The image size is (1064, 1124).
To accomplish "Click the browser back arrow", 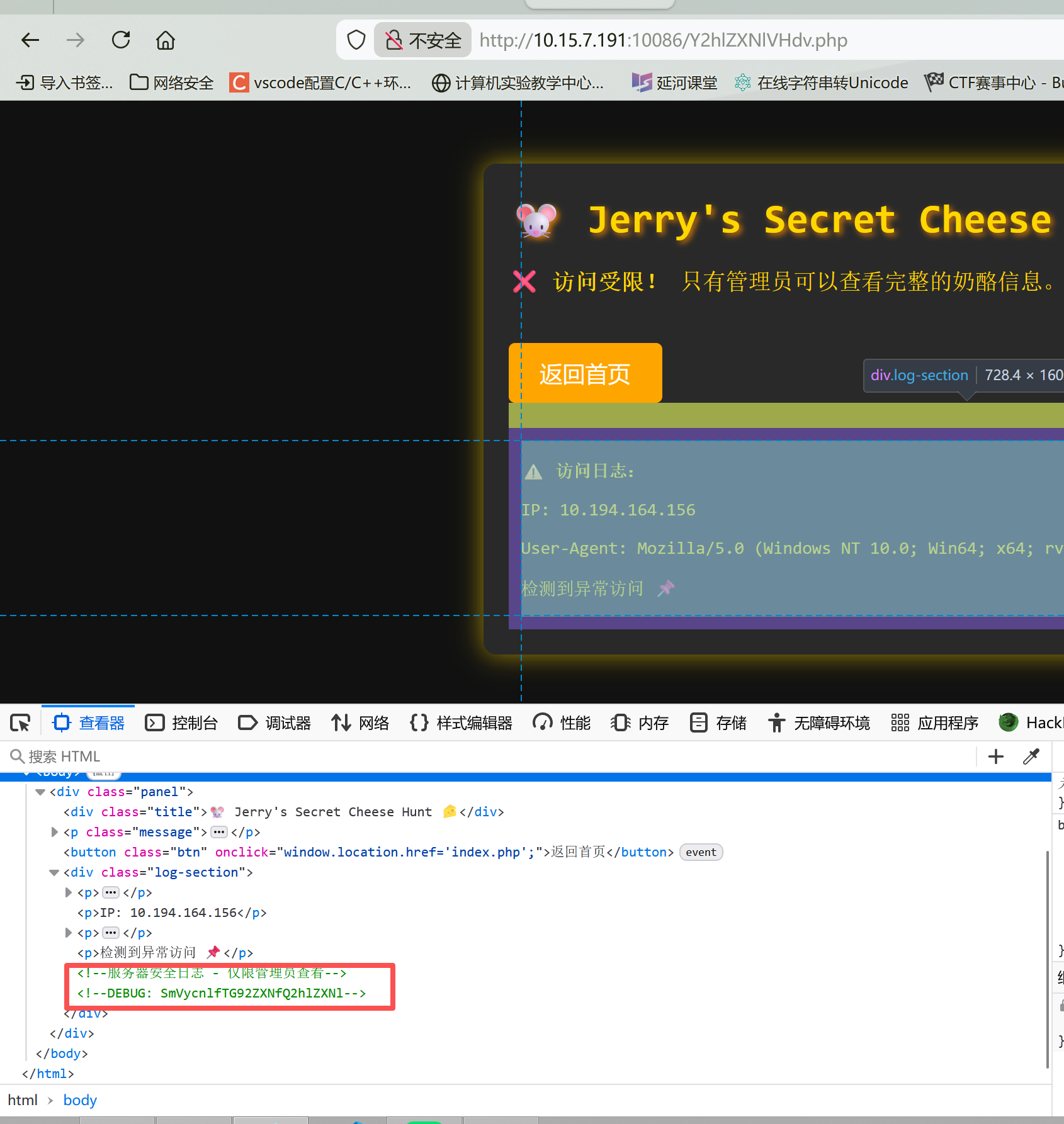I will coord(30,40).
